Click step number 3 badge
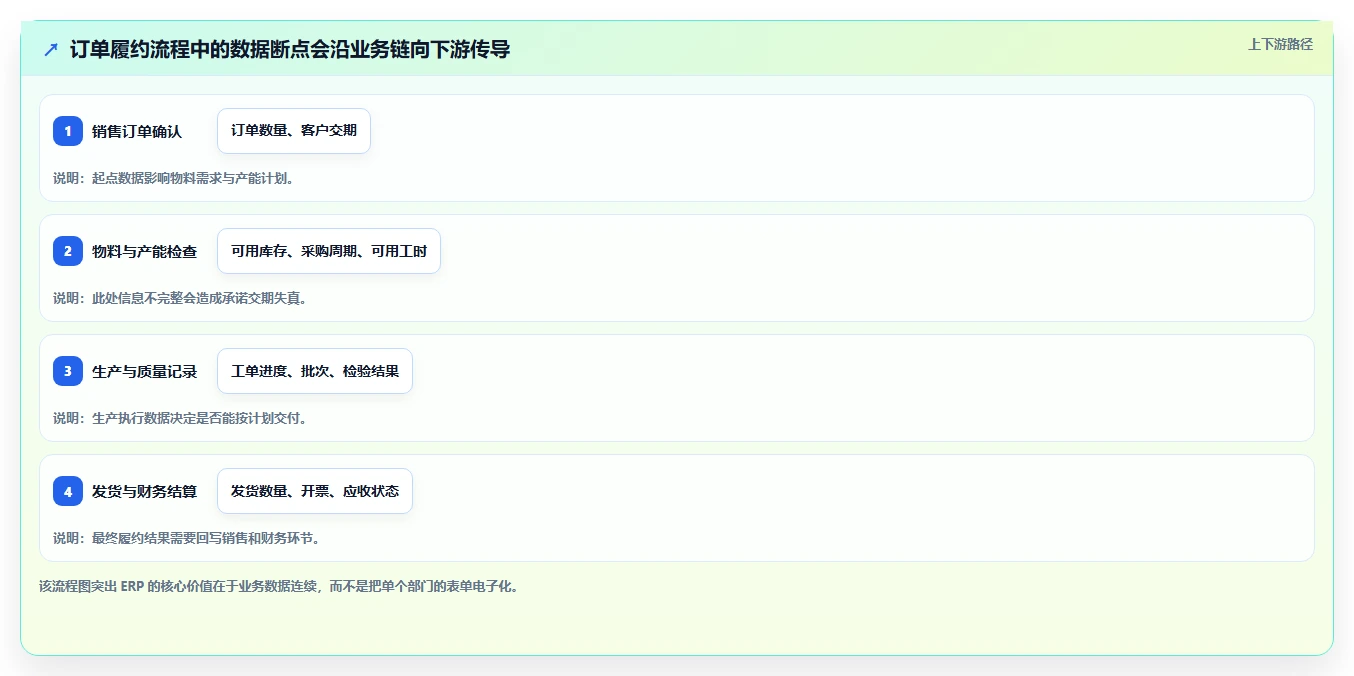 click(x=68, y=371)
